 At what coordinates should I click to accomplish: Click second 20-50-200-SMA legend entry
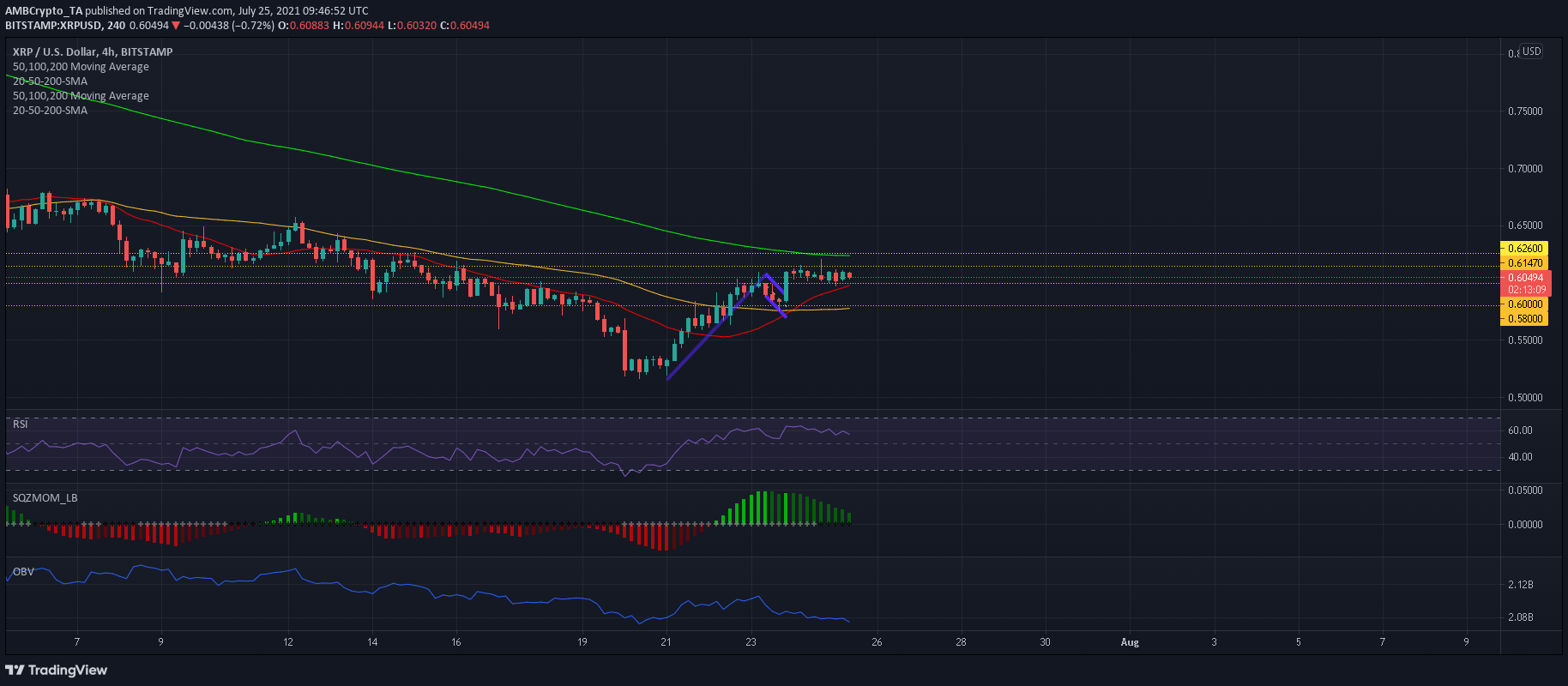point(50,110)
